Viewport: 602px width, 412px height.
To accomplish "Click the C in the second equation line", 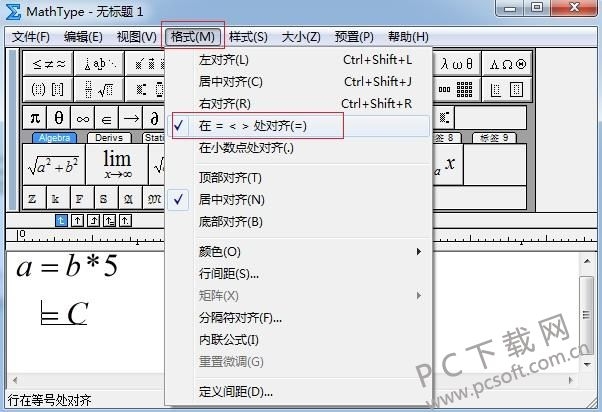I will tap(78, 314).
